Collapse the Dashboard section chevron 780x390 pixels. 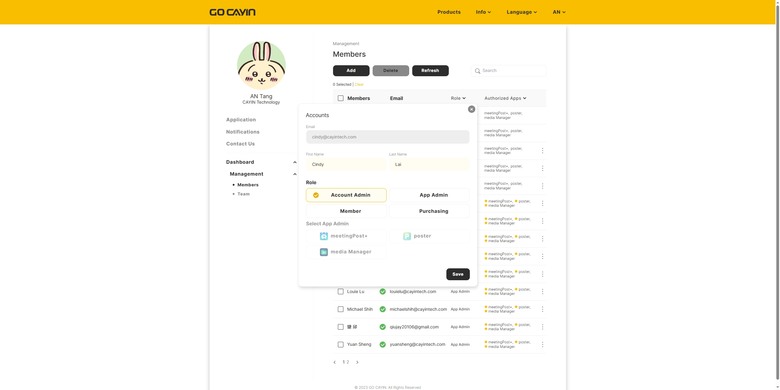click(x=294, y=162)
